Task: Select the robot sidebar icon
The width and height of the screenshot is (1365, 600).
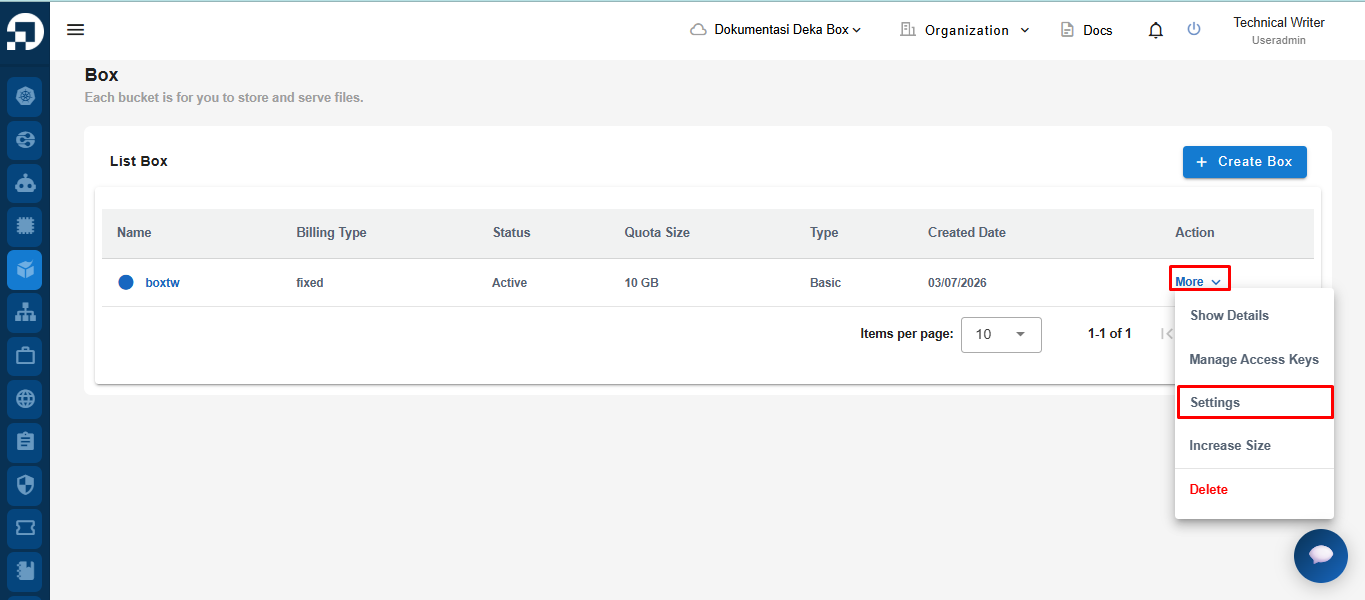Action: (25, 183)
